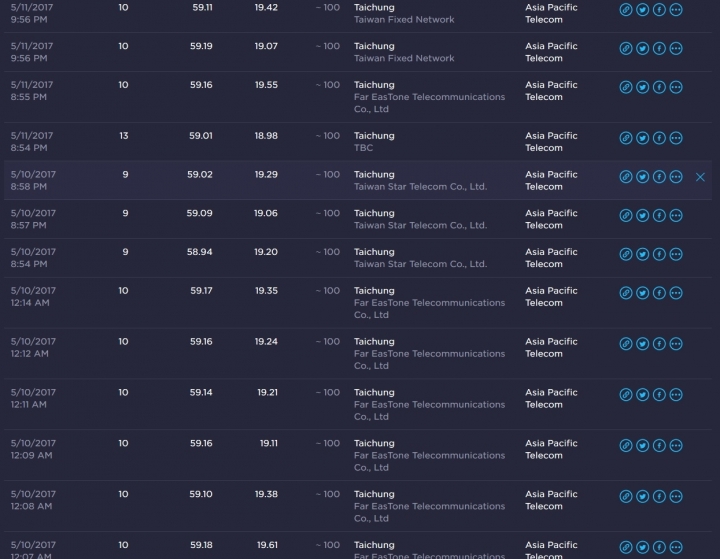
Task: Click Far EasTone server in 12:12 AM row
Action: coord(429,354)
